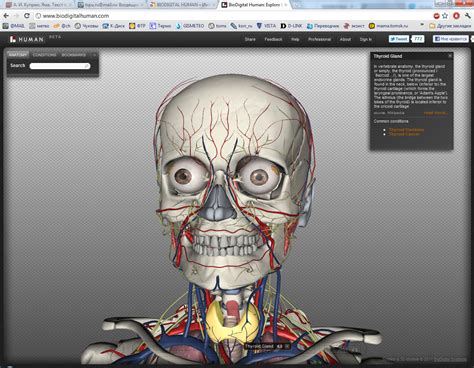474x368 pixels.
Task: Click the BioDigital Human logo
Action: click(27, 39)
